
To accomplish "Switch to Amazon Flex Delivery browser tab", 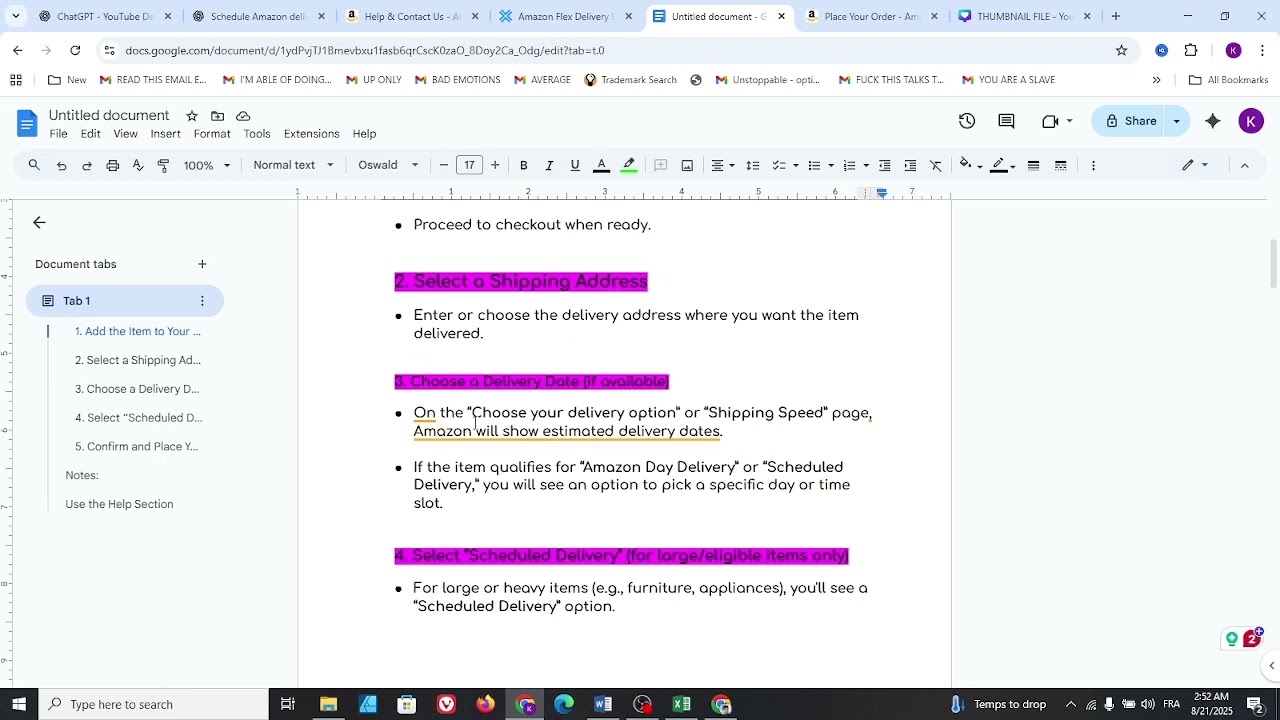I will 563,16.
